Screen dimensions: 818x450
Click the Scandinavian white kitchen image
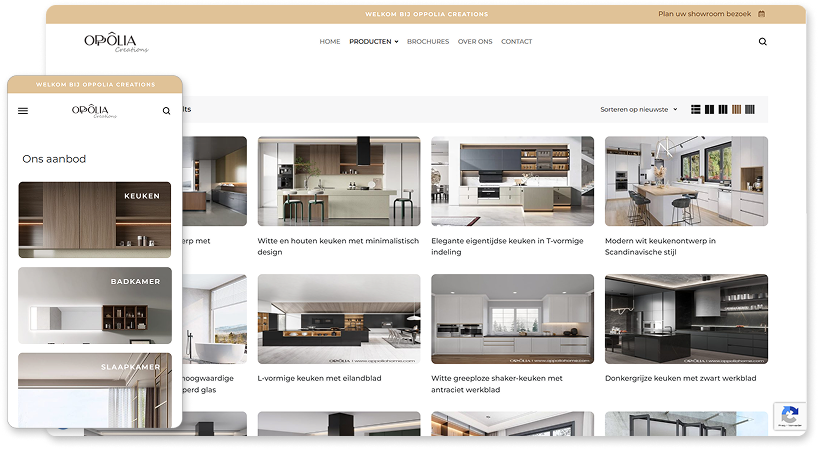point(686,181)
